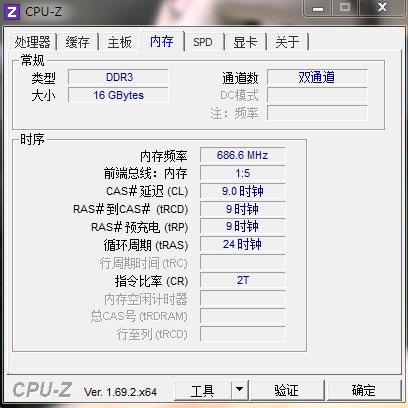Viewport: 408px width, 408px height.
Task: Expand the 工具 dropdown arrow
Action: pos(239,390)
